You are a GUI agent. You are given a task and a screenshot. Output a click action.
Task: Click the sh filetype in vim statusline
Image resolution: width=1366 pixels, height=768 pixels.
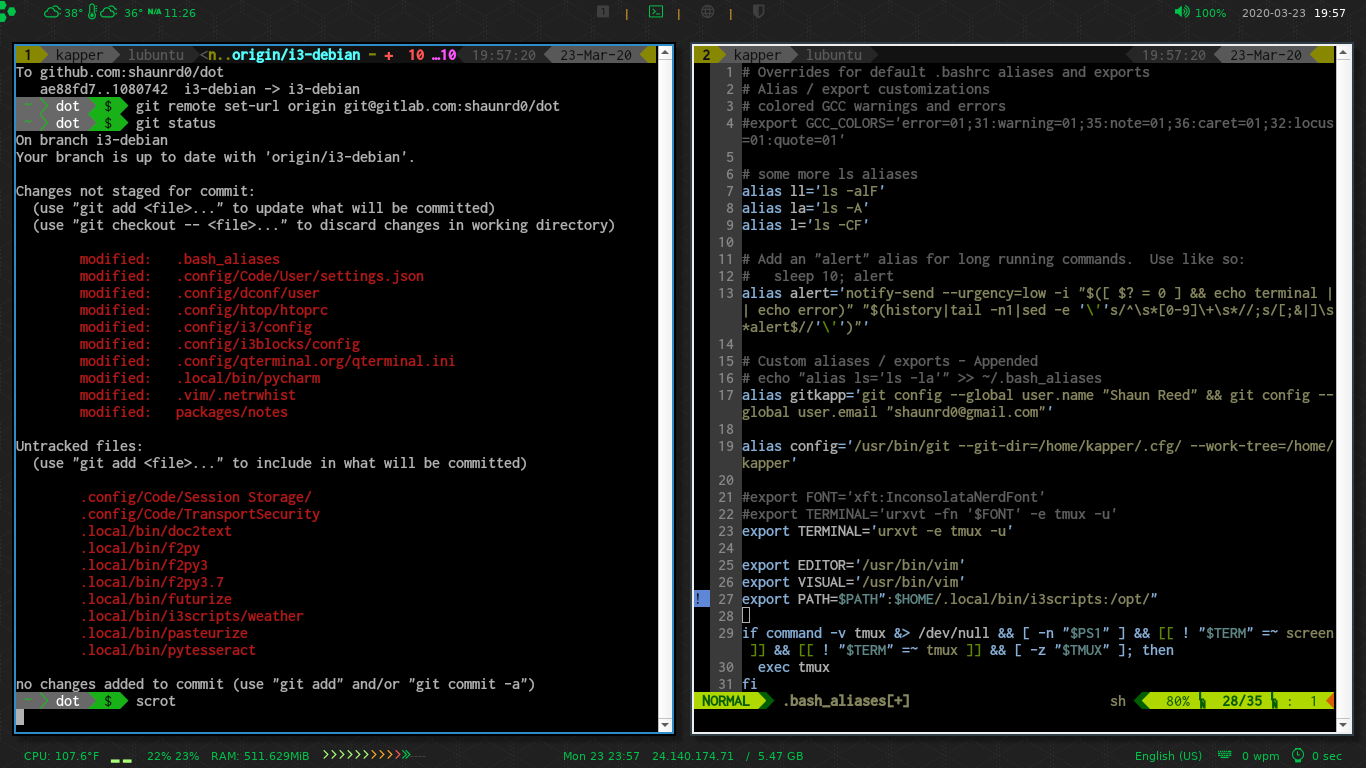pos(1118,701)
